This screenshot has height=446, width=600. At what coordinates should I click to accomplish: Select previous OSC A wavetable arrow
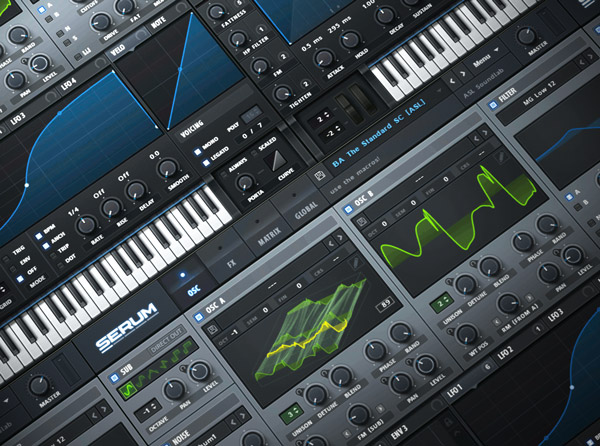click(330, 243)
